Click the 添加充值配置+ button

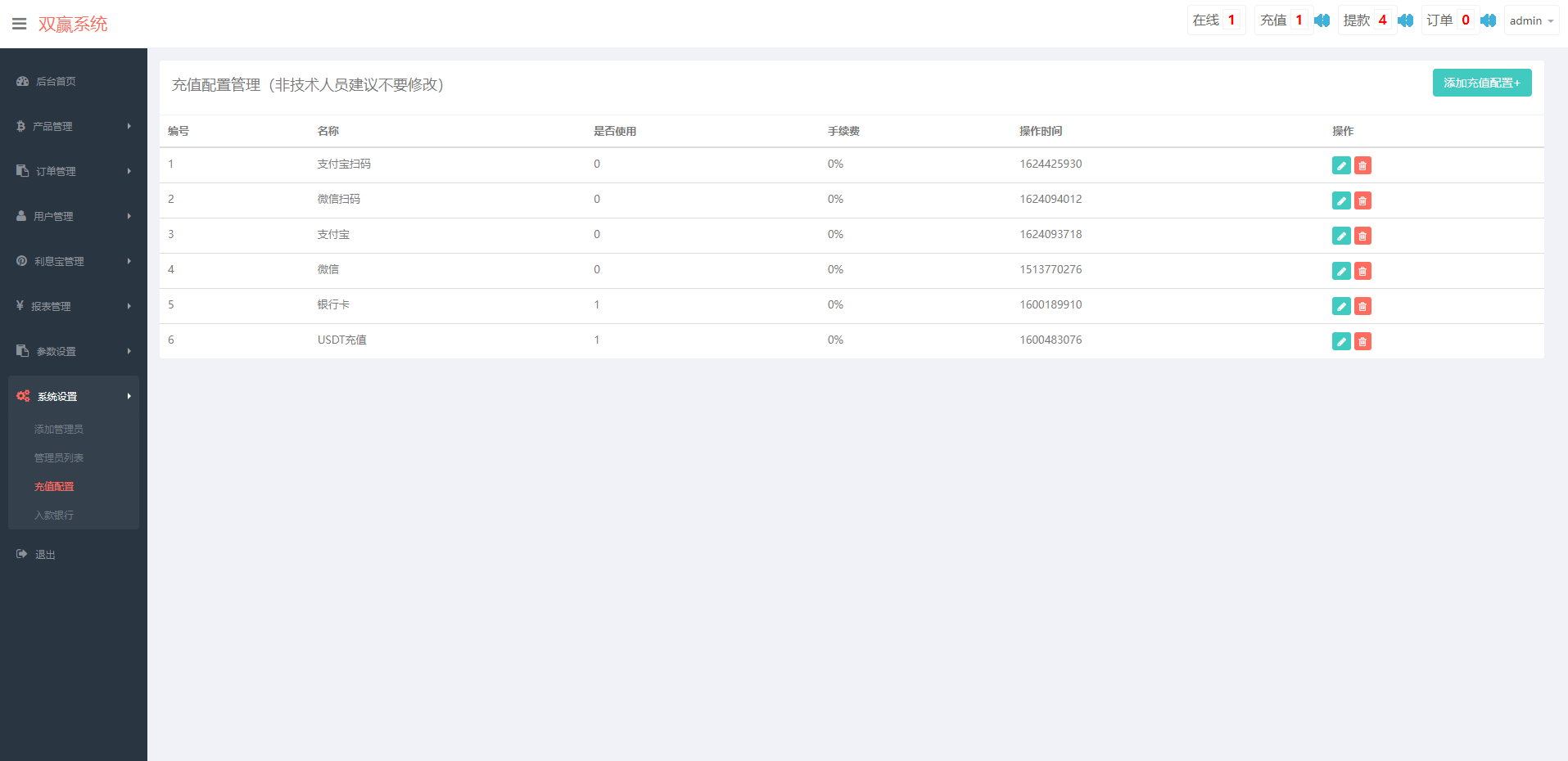point(1481,83)
